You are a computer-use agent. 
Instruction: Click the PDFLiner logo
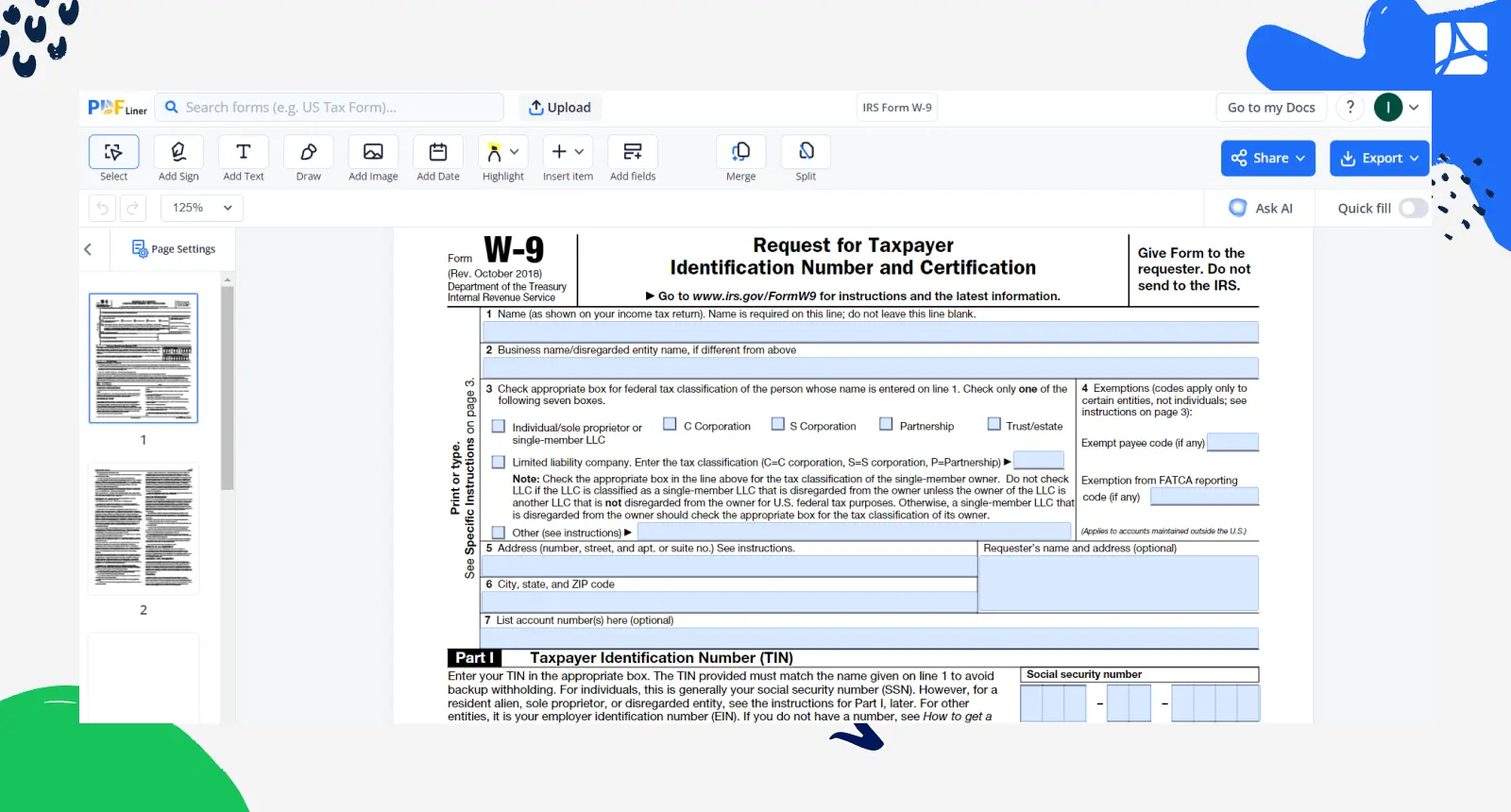coord(117,108)
